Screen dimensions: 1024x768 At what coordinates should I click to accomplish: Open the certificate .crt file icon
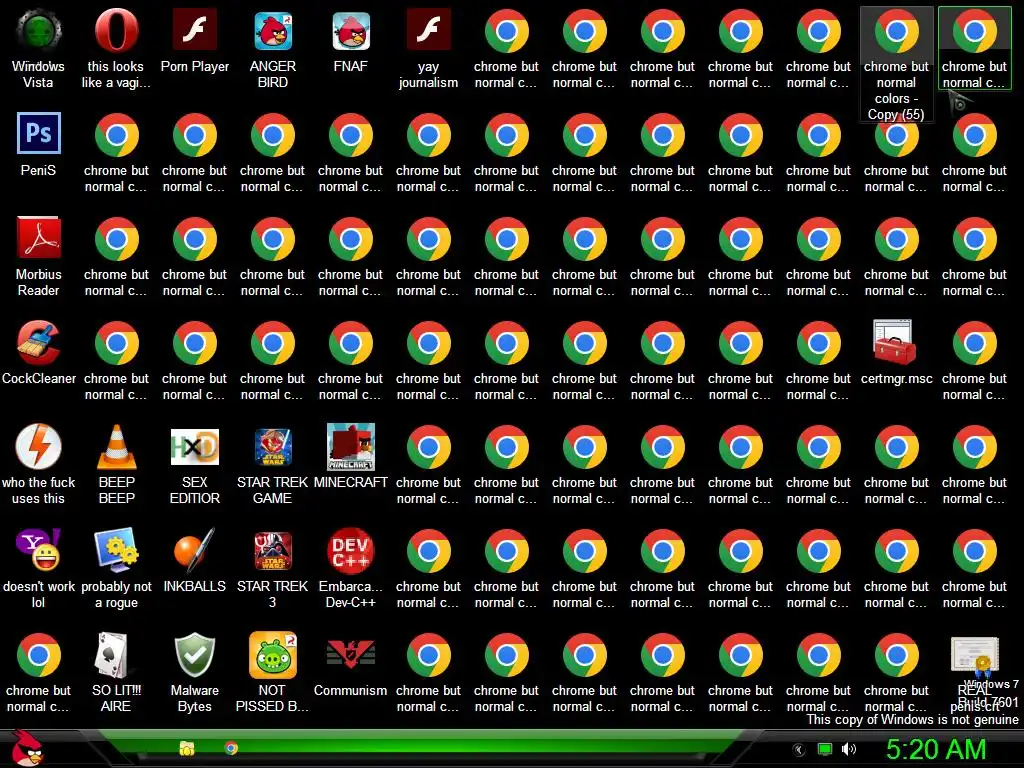click(x=974, y=655)
